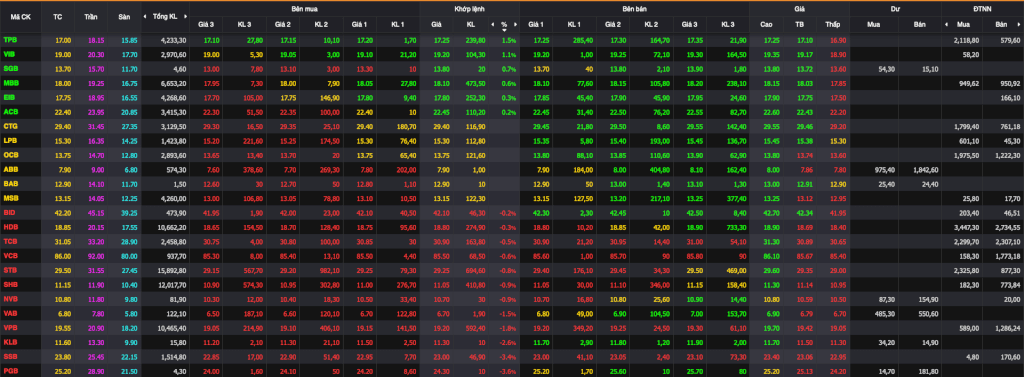Click the Tổng KL column header
Viewport: 1024px width, 377px height.
(x=164, y=17)
